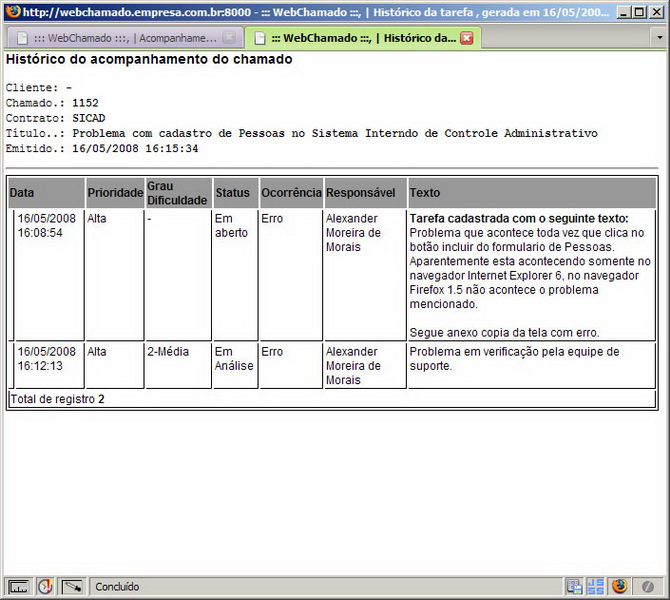The height and width of the screenshot is (600, 670).
Task: Click the Firefox icon in status bar
Action: pos(620,587)
